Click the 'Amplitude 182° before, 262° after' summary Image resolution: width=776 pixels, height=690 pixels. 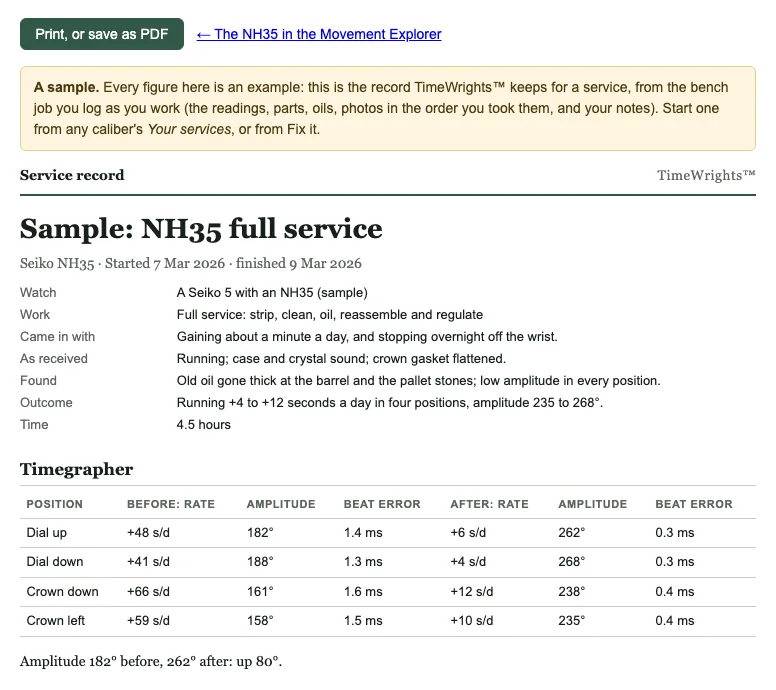tap(151, 662)
